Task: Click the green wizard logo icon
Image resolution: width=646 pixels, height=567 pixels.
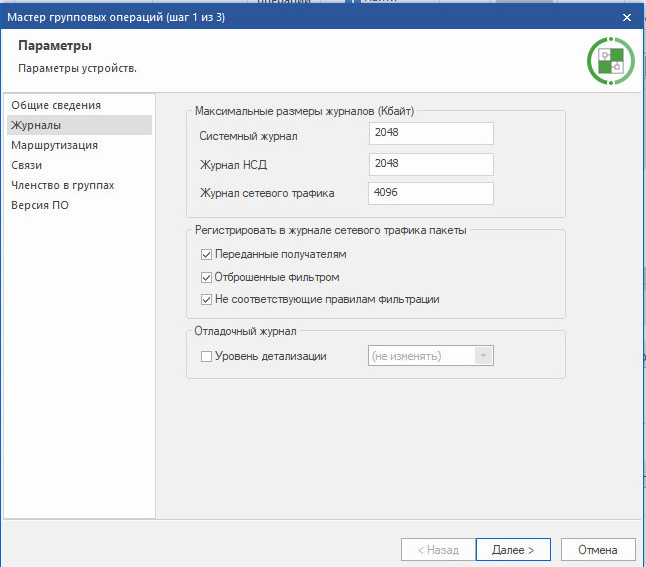Action: click(611, 61)
